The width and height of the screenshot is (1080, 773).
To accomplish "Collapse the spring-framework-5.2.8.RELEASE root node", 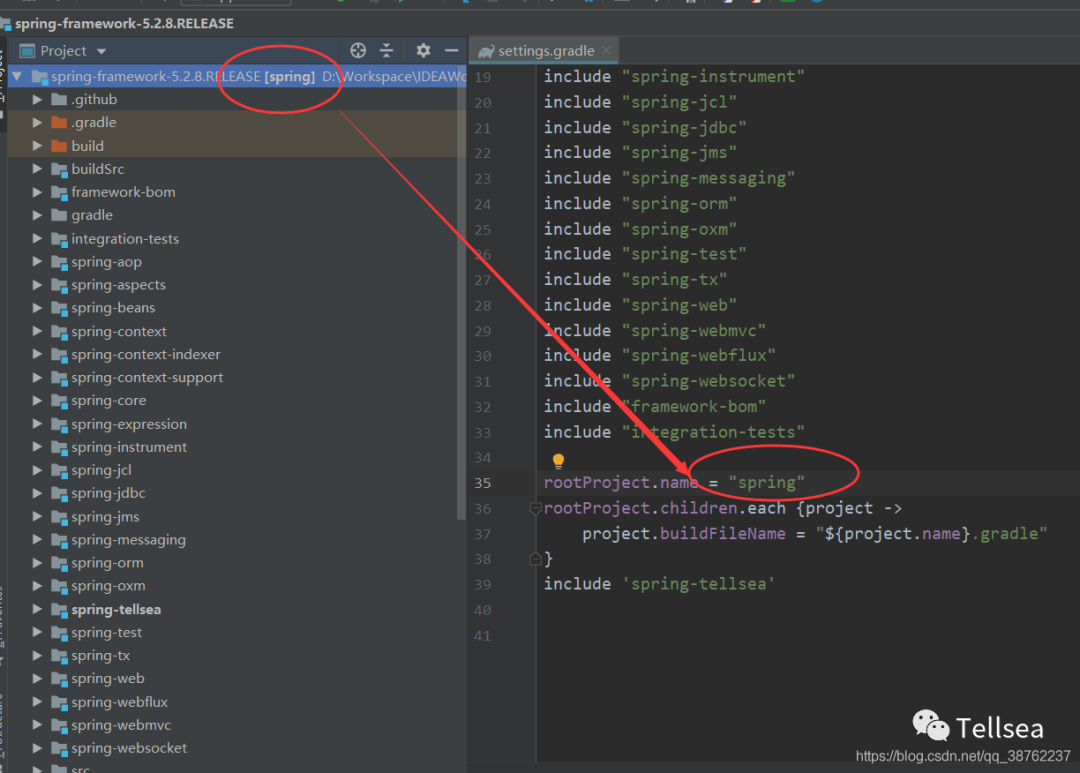I will point(17,76).
